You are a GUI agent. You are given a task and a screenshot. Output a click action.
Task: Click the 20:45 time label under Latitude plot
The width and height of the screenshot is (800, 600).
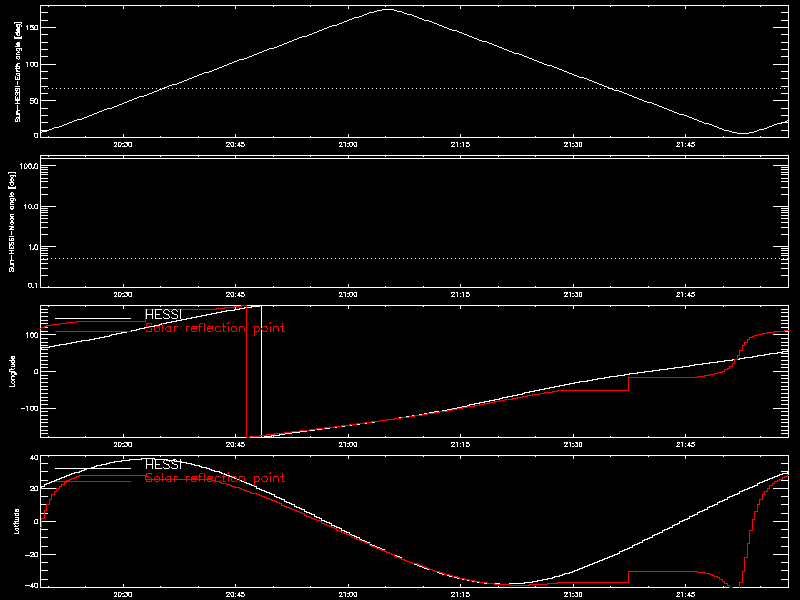click(x=235, y=595)
